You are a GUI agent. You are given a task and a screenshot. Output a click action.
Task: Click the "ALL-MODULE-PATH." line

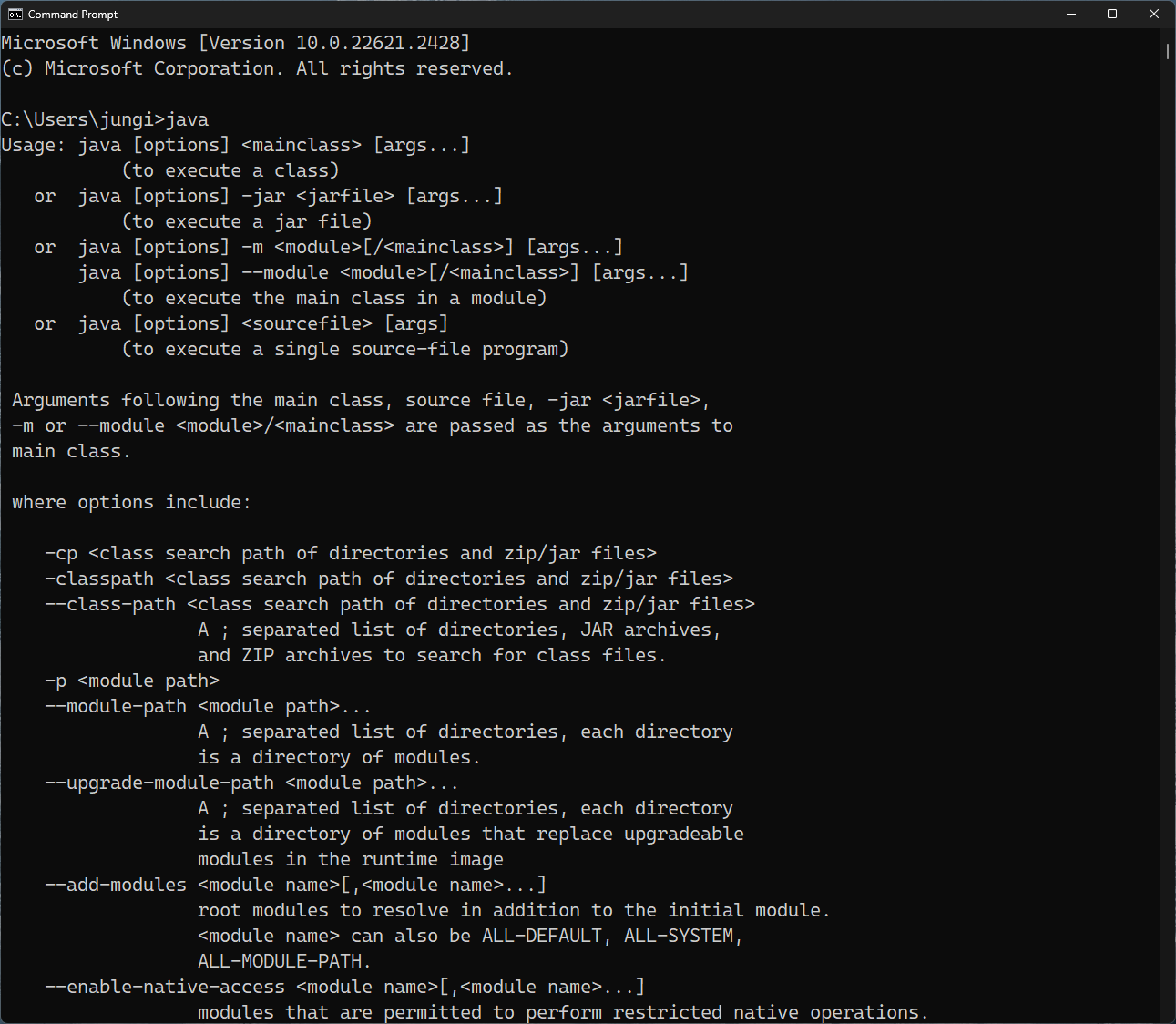pos(284,961)
